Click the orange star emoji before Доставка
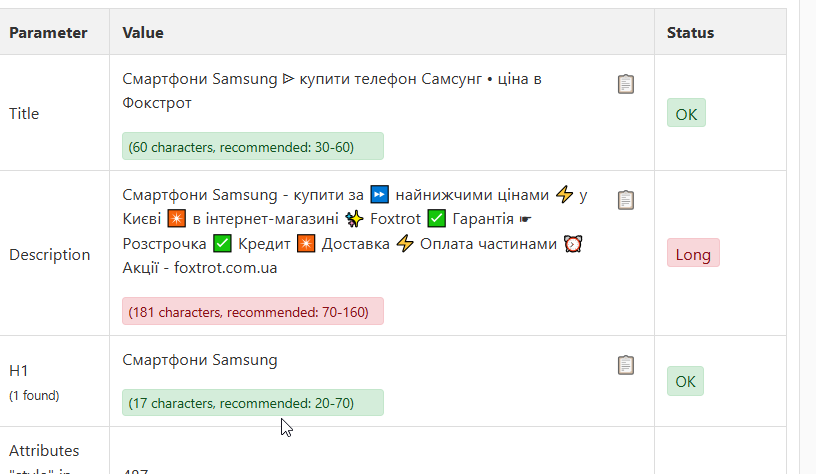This screenshot has width=816, height=474. pos(306,244)
